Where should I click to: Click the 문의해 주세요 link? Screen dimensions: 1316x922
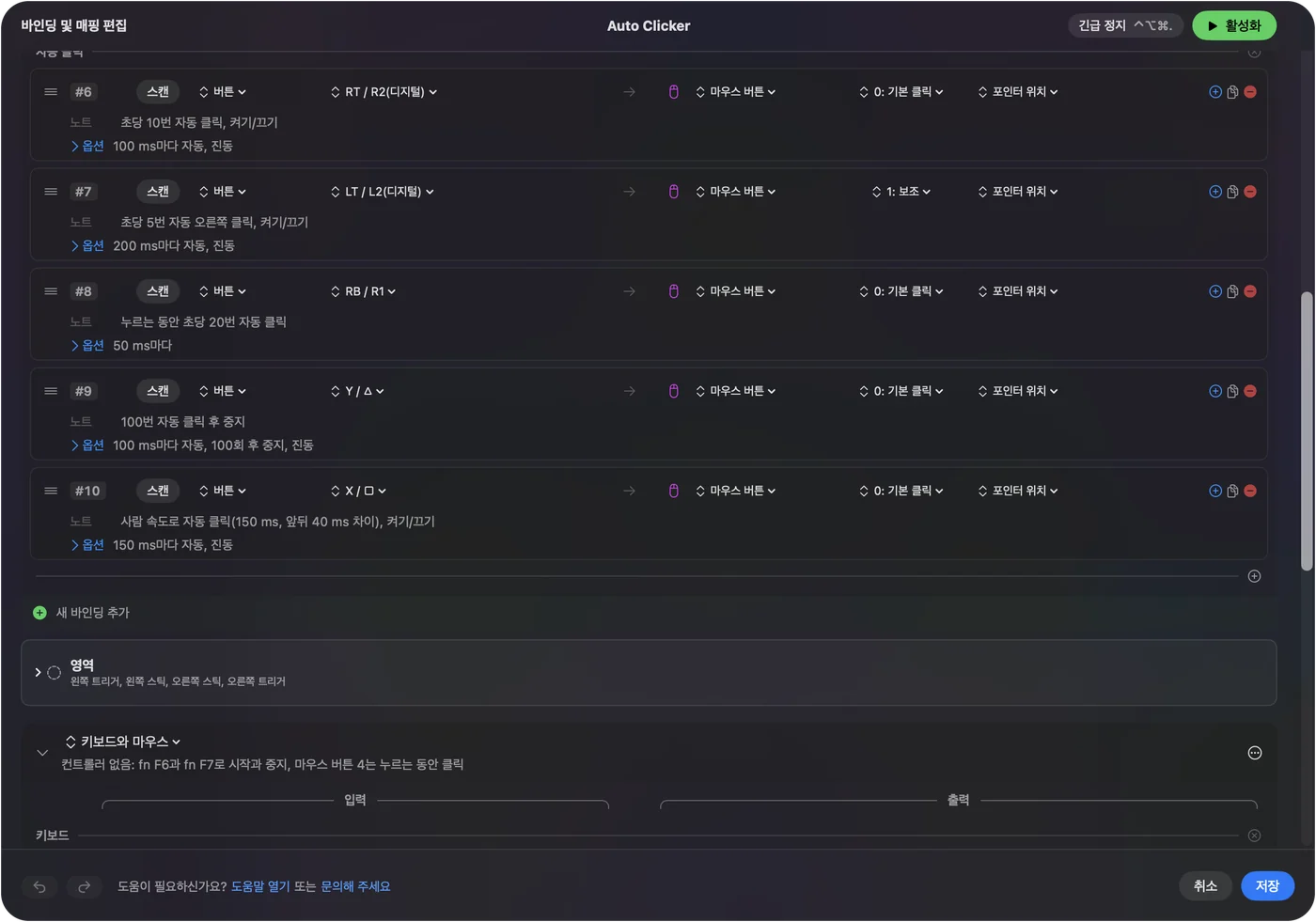click(x=355, y=886)
